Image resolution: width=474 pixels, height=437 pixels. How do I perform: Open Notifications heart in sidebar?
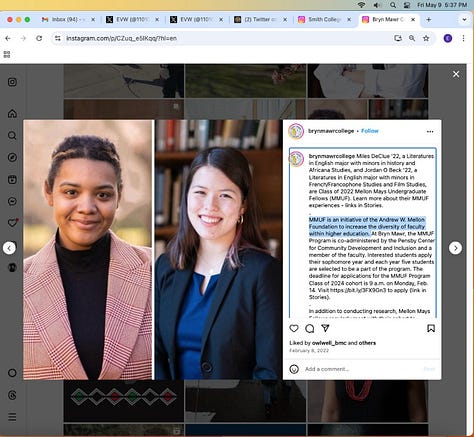pos(12,223)
